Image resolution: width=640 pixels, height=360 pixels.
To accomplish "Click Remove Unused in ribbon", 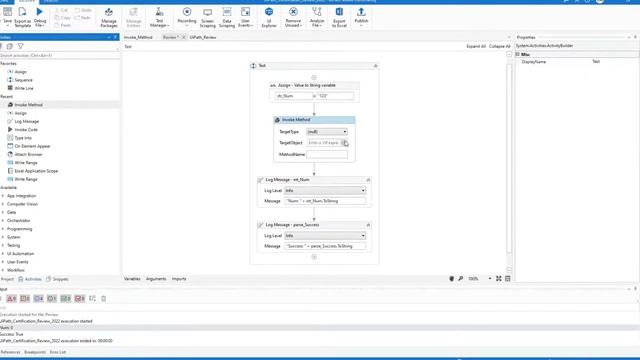I will (x=293, y=18).
